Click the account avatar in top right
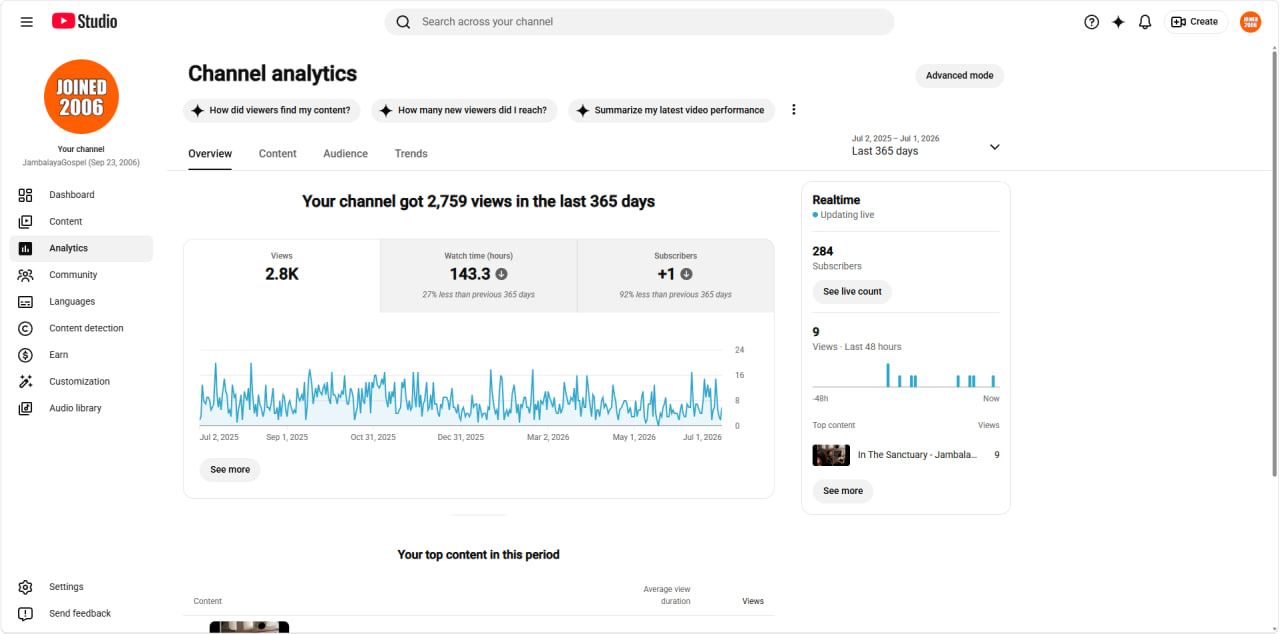Viewport: 1280px width, 634px height. pos(1250,22)
